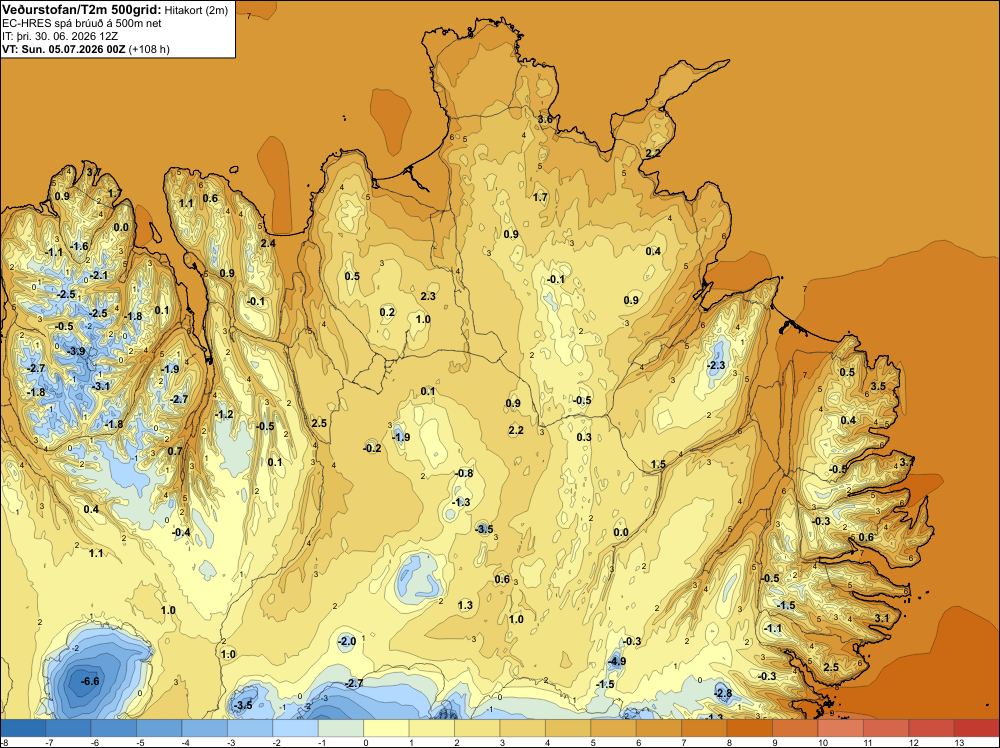1000x748 pixels.
Task: Click the 2.5 label near southeast coast
Action: click(x=831, y=667)
